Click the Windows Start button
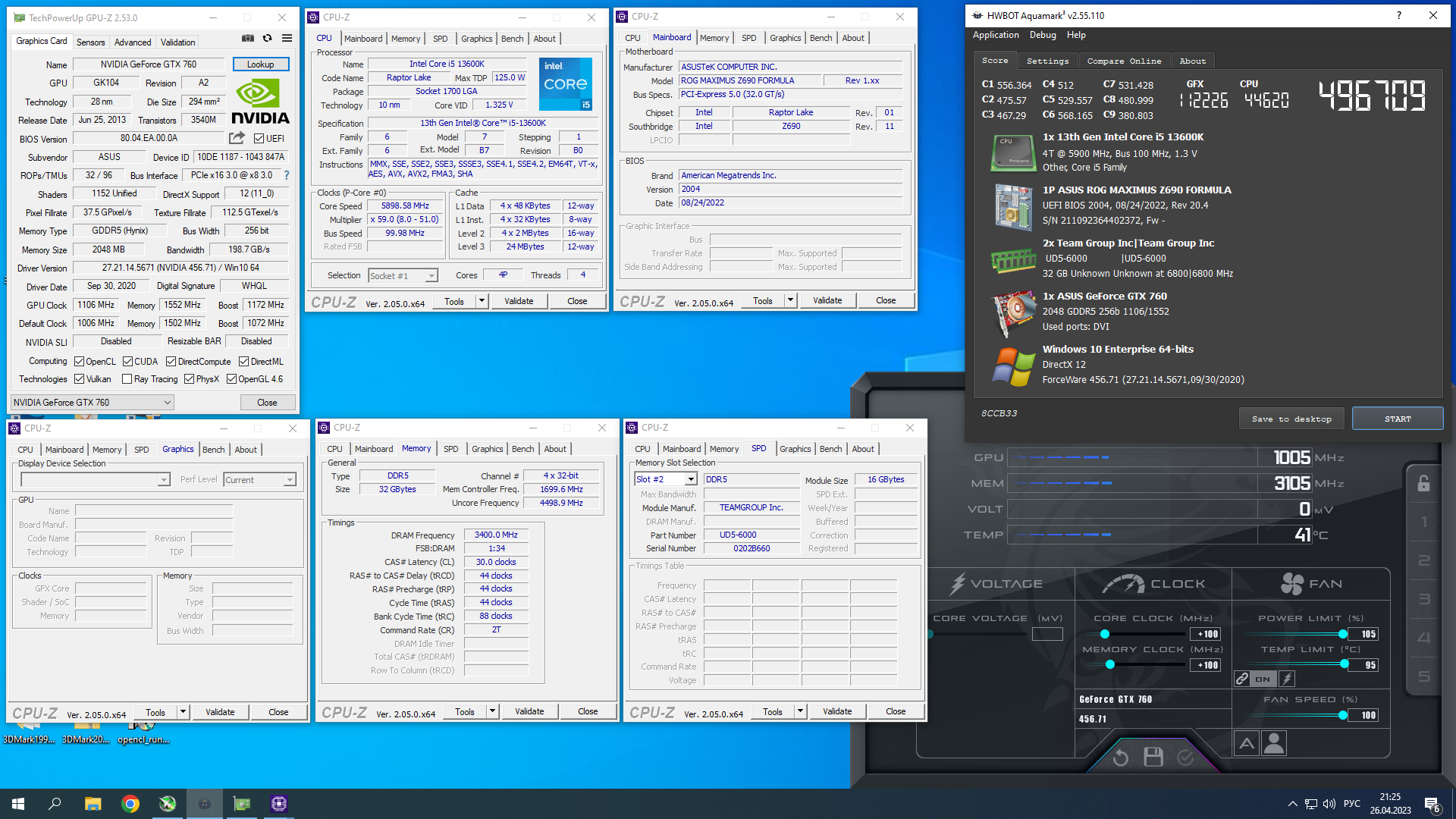 pos(18,804)
